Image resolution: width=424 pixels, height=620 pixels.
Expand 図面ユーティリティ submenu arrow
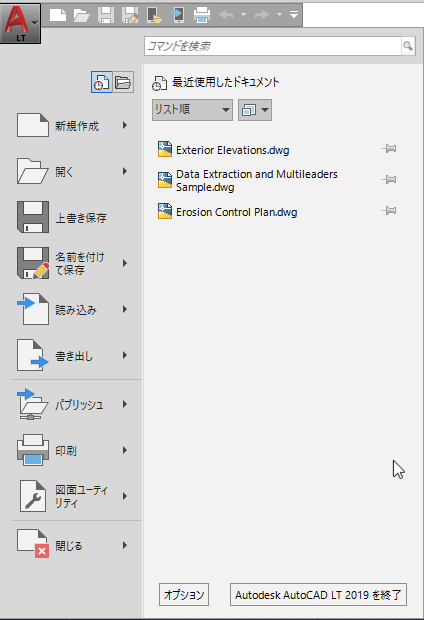click(x=125, y=496)
